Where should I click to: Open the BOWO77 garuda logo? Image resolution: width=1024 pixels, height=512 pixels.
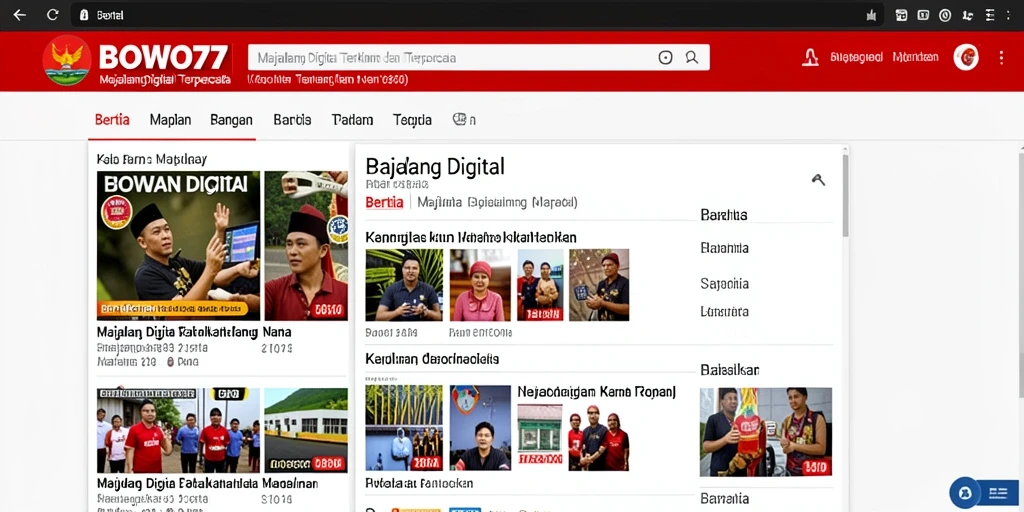(x=67, y=60)
